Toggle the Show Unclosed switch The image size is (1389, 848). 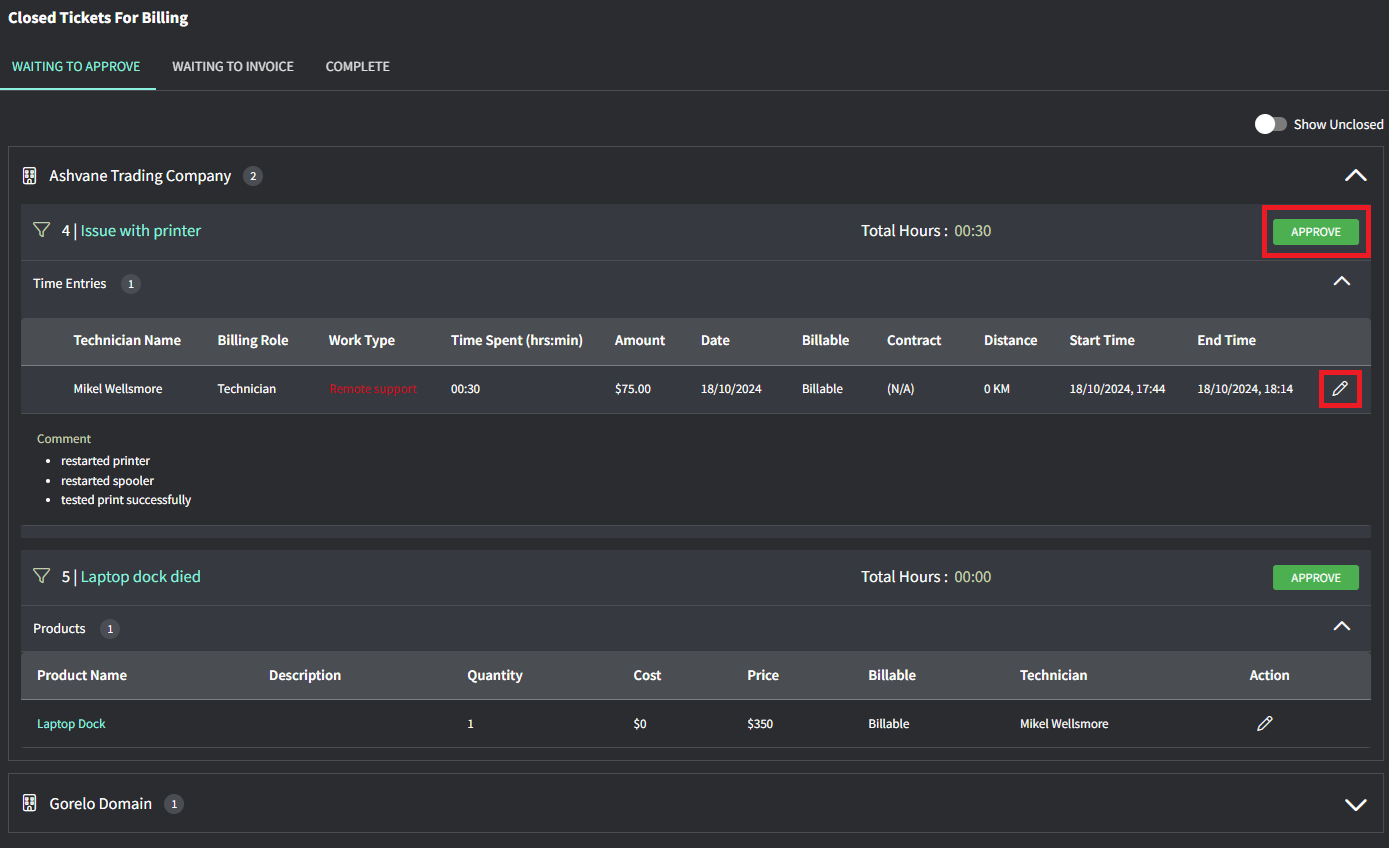click(1271, 124)
